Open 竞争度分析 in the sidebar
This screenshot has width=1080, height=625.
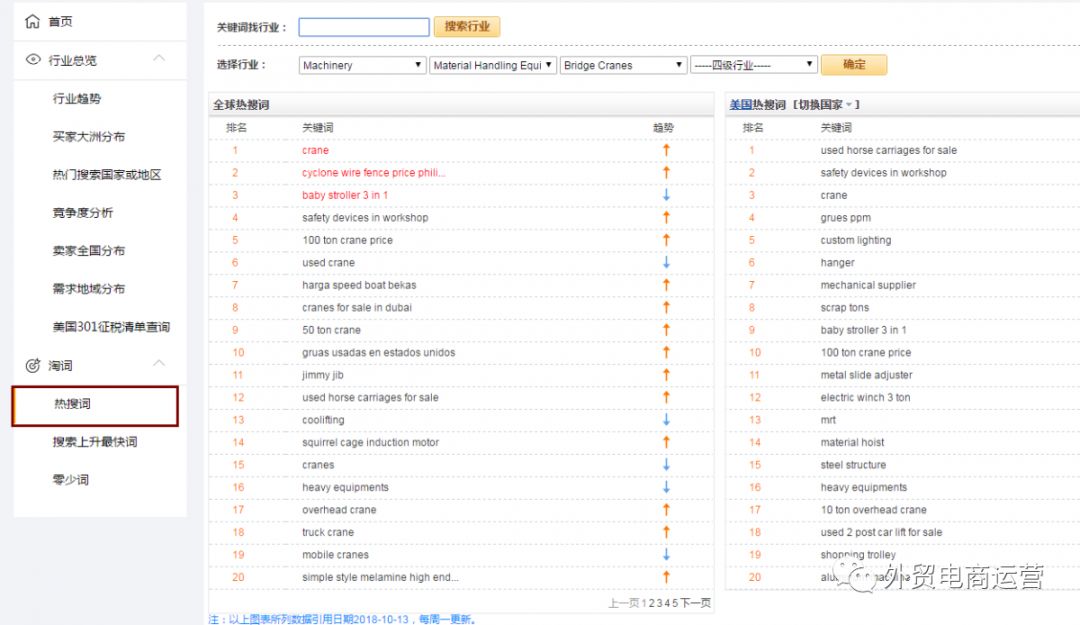pos(83,212)
